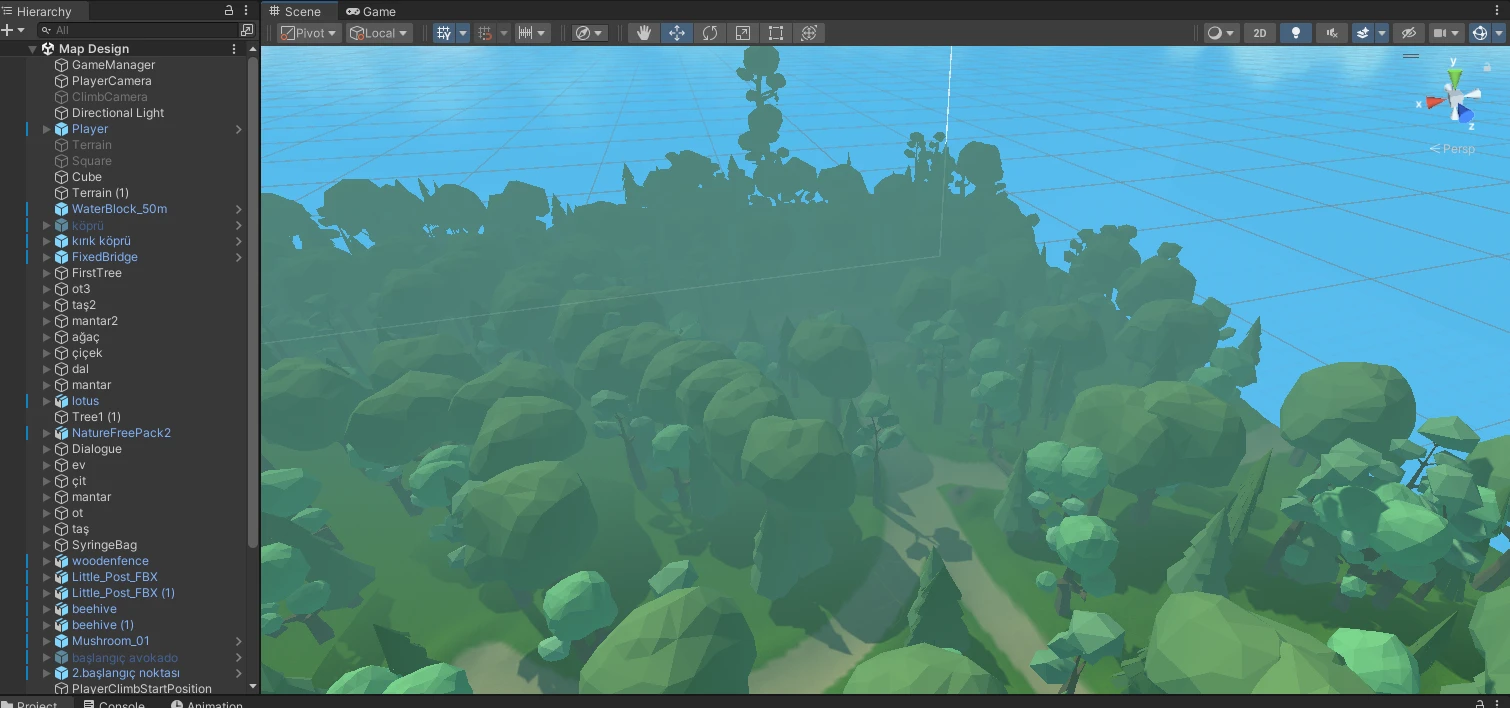Toggle scene gizmos display
The height and width of the screenshot is (708, 1510).
click(1480, 33)
